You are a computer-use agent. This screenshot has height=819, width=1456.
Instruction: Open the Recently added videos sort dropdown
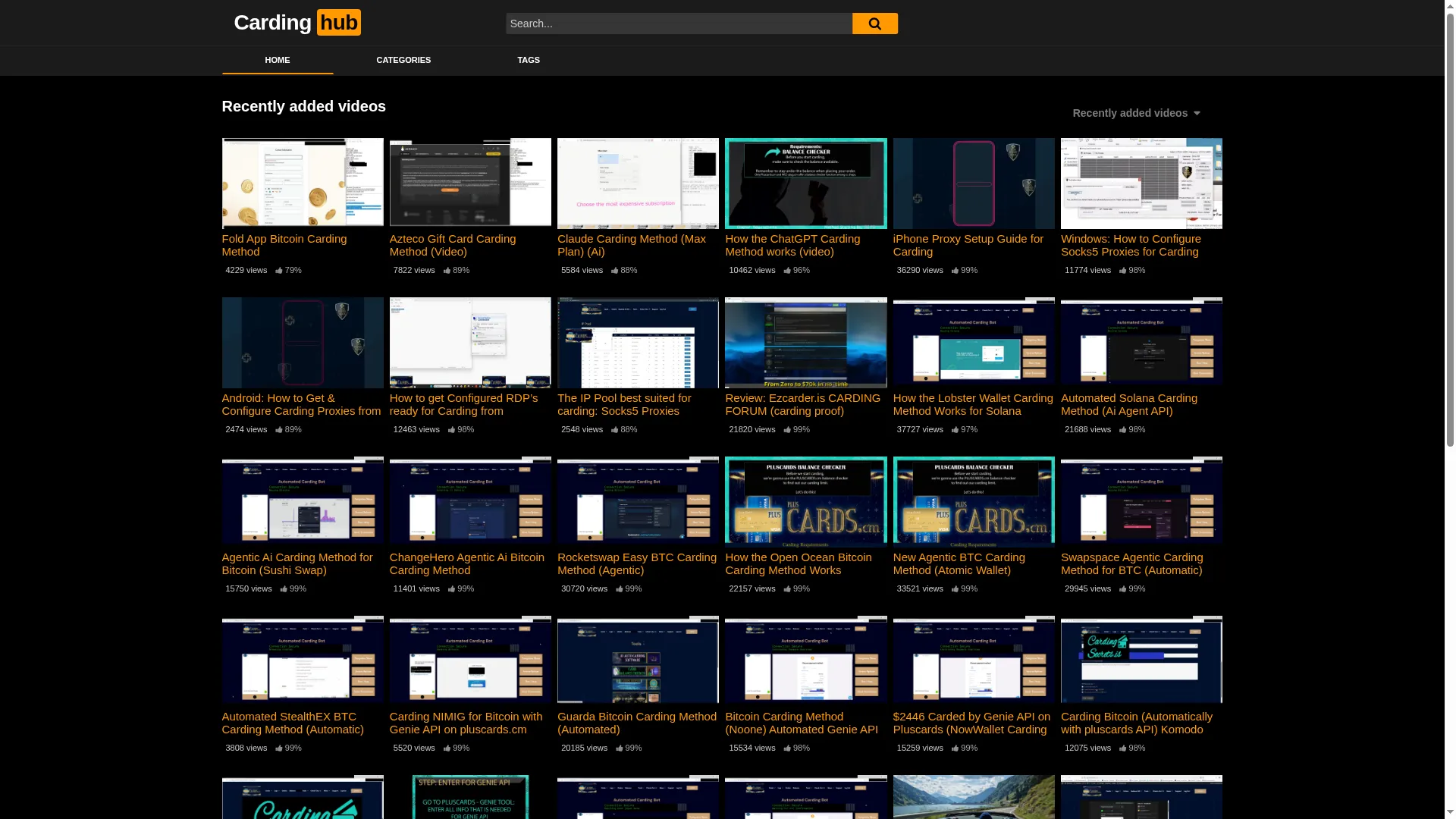(1136, 113)
